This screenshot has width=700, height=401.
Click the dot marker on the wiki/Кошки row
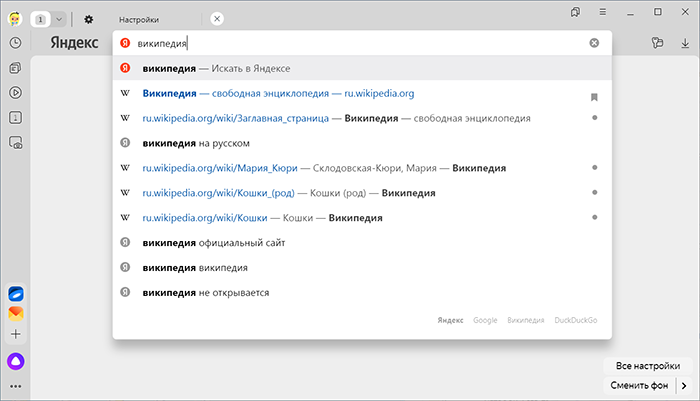coord(595,217)
